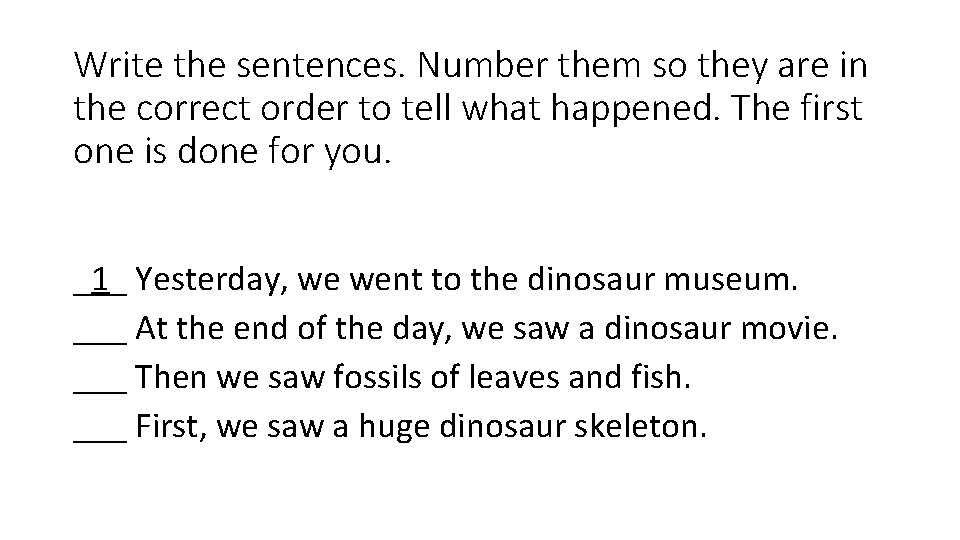Click the underlined number 1

point(100,278)
